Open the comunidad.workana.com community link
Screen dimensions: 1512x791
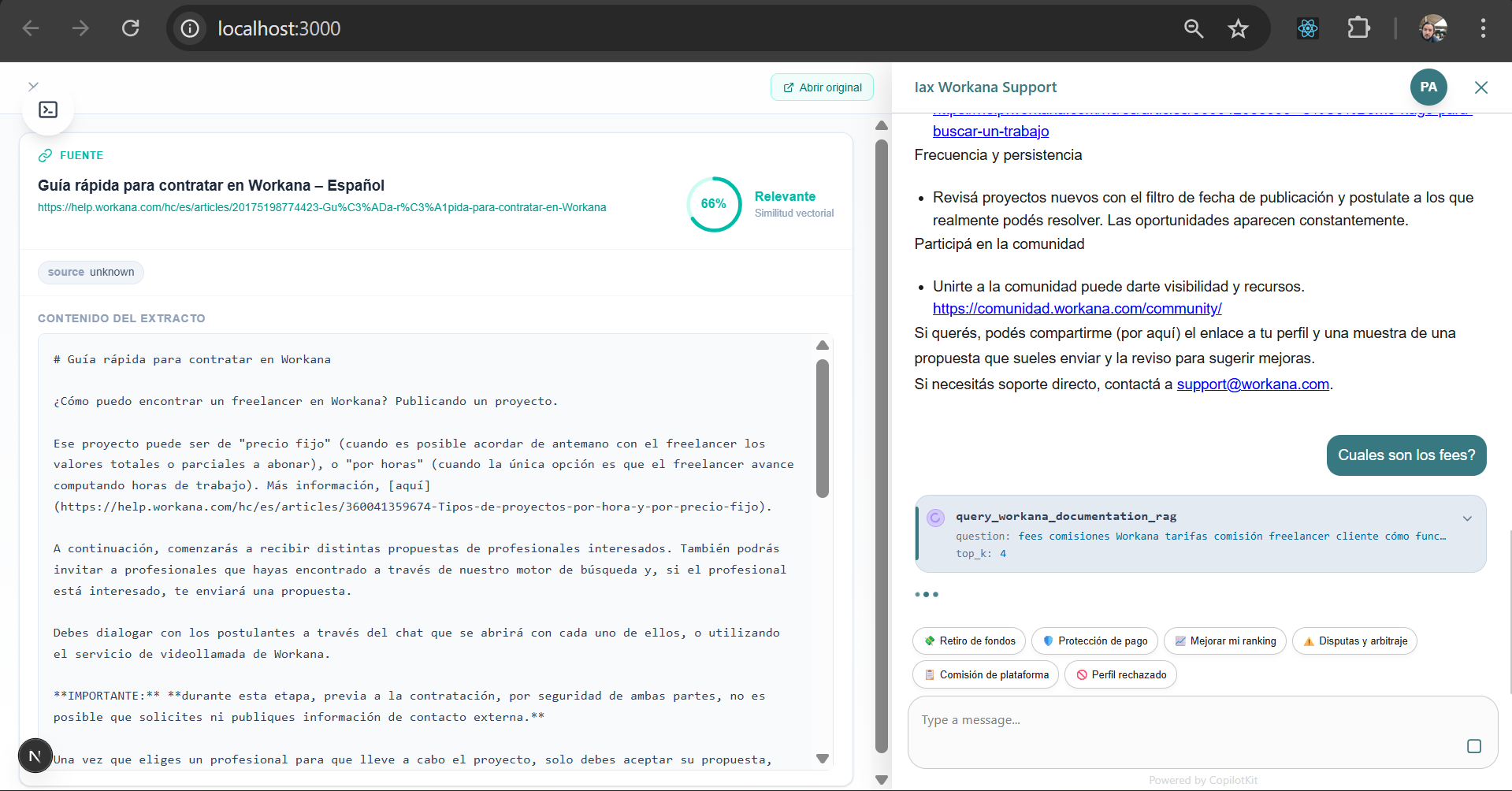[x=1077, y=309]
